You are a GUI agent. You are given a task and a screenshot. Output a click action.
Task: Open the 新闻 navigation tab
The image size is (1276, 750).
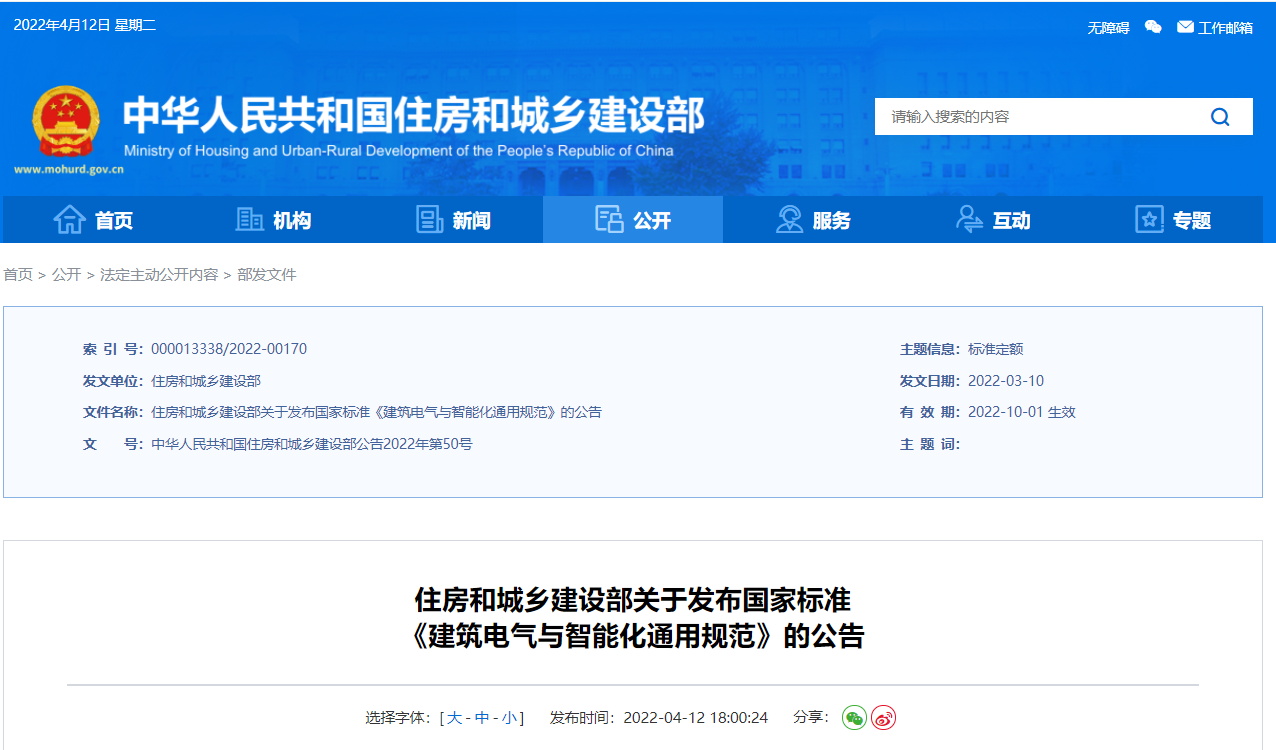pyautogui.click(x=452, y=220)
